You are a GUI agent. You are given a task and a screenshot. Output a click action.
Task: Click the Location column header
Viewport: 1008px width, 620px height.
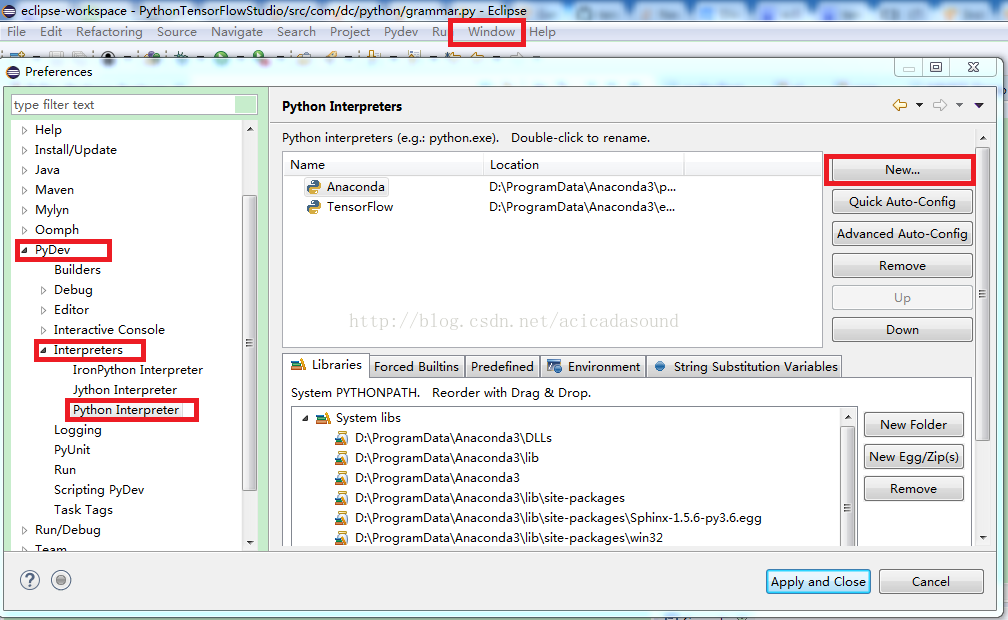coord(584,165)
